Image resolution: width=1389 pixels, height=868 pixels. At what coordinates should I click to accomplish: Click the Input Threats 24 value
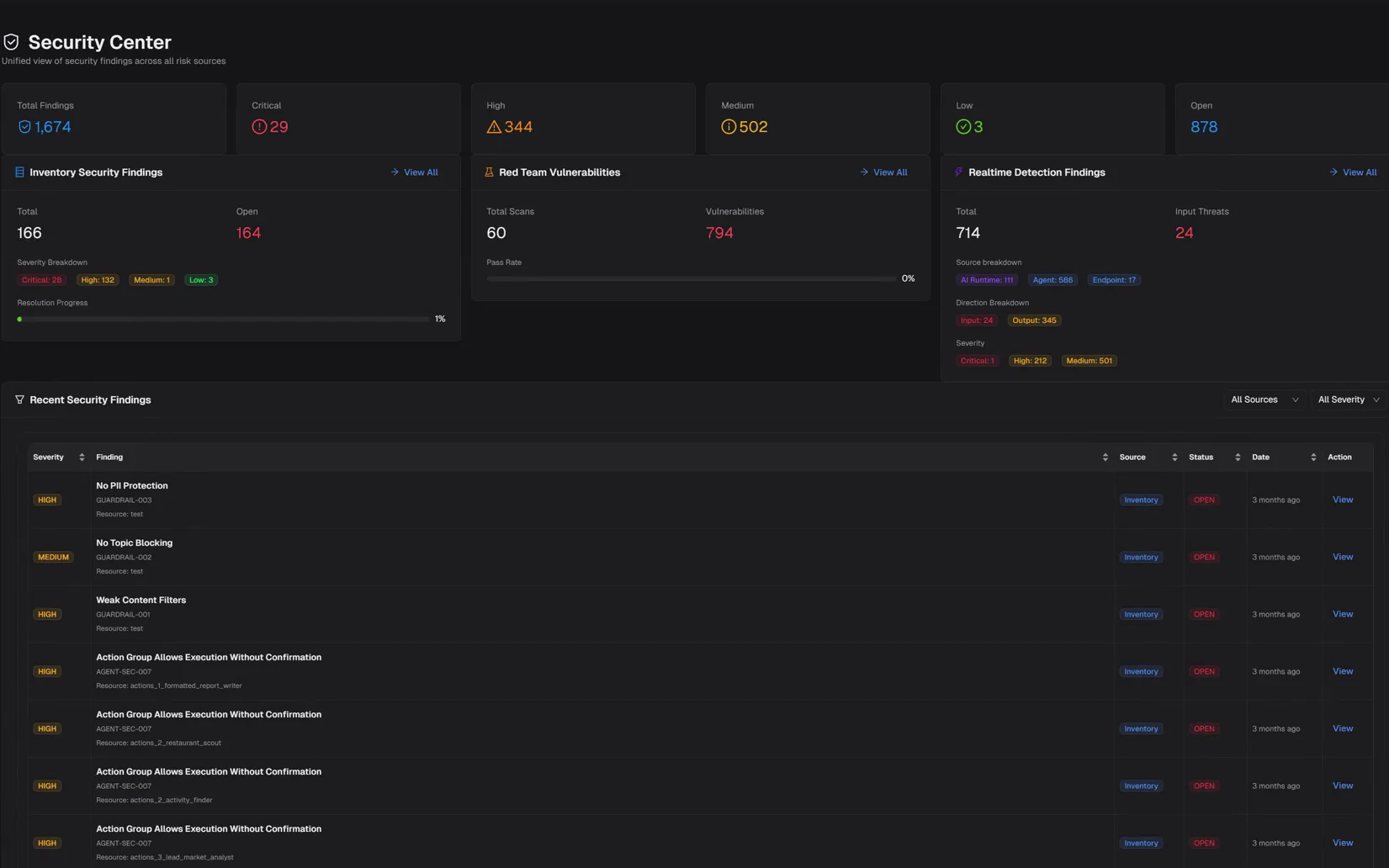(x=1184, y=233)
